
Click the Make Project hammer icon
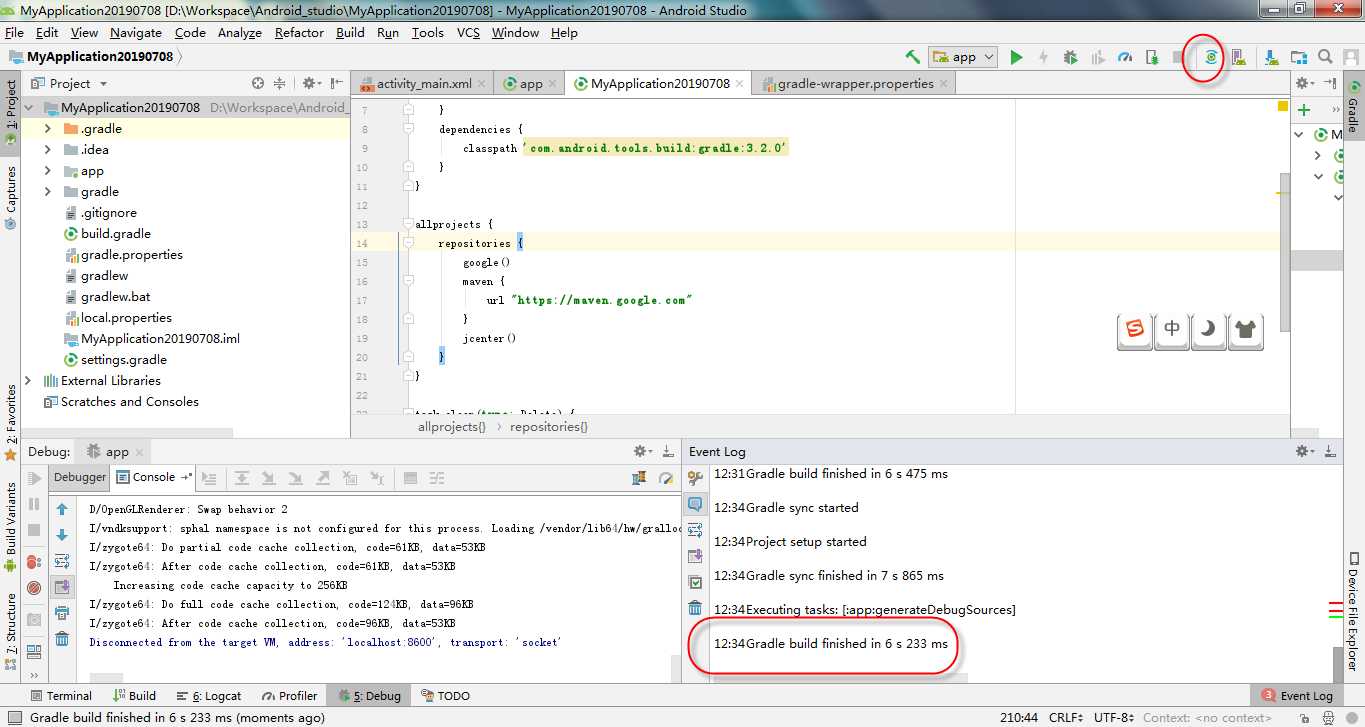point(912,57)
